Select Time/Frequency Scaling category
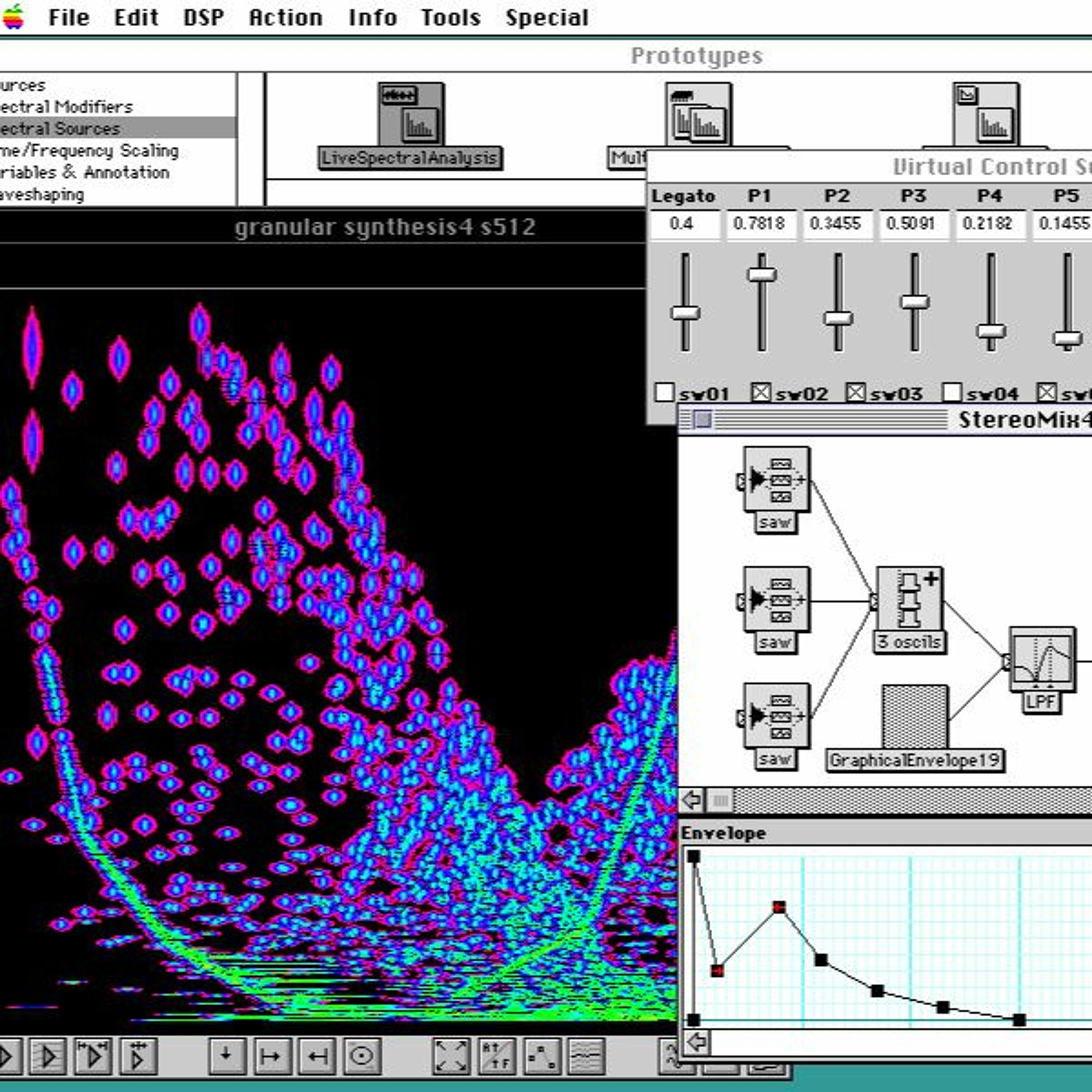1092x1092 pixels. click(x=118, y=150)
